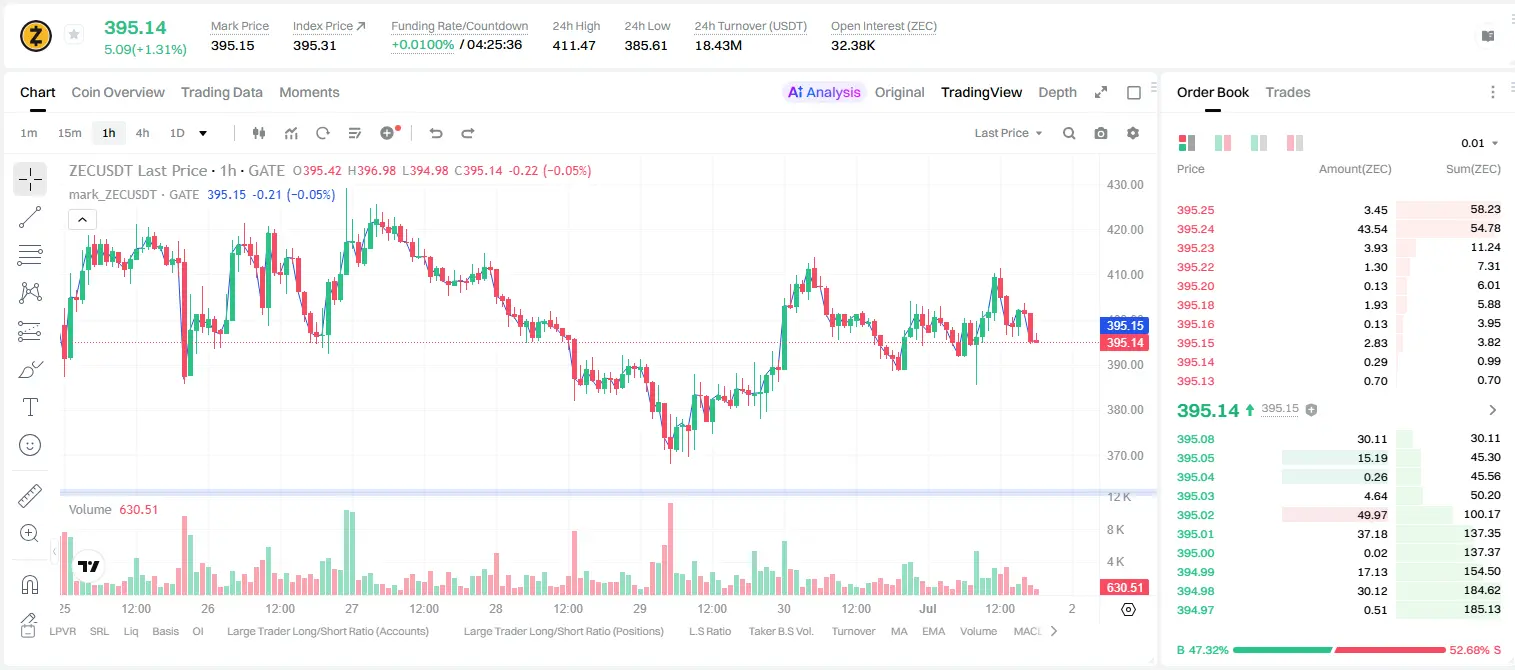Image resolution: width=1515 pixels, height=670 pixels.
Task: Click the AI Analysis button
Action: coord(823,92)
